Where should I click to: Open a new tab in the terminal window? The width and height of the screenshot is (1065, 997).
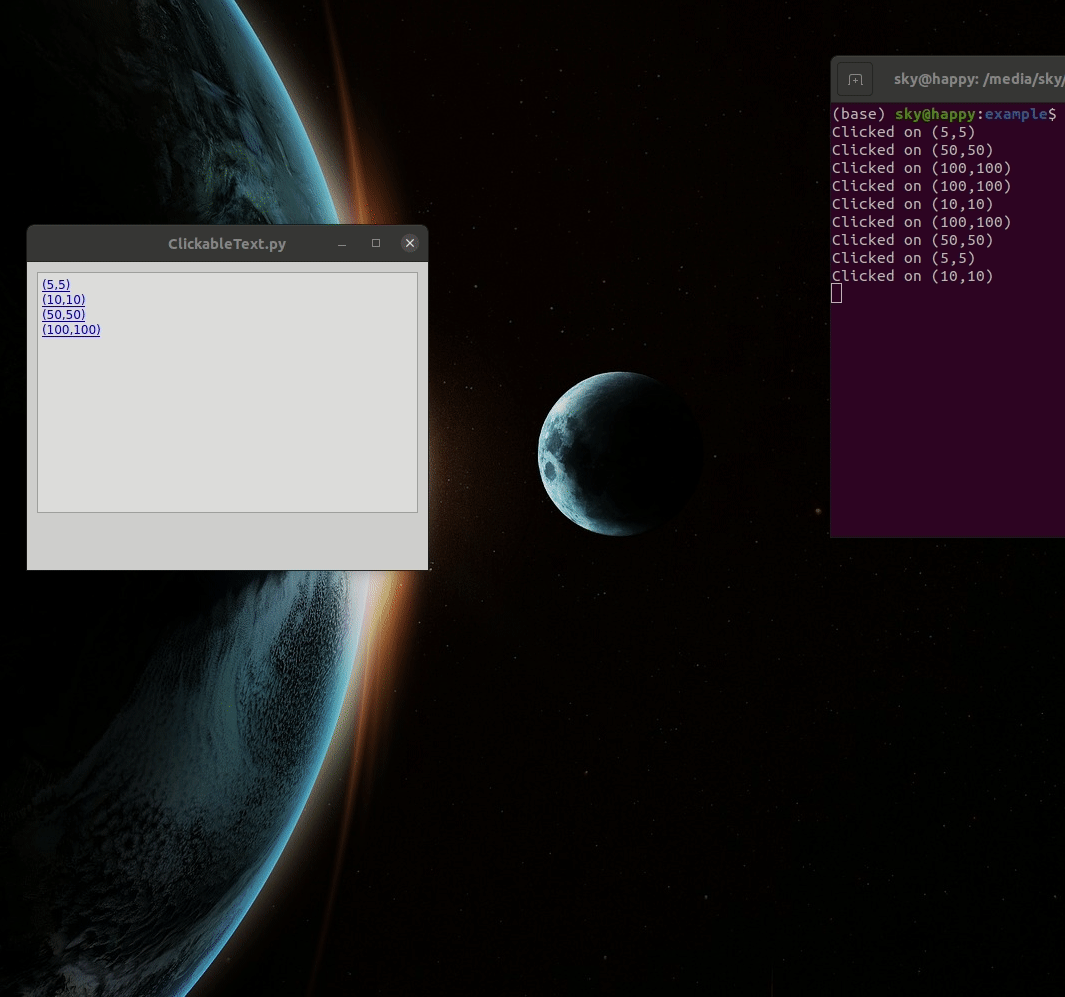pyautogui.click(x=855, y=79)
